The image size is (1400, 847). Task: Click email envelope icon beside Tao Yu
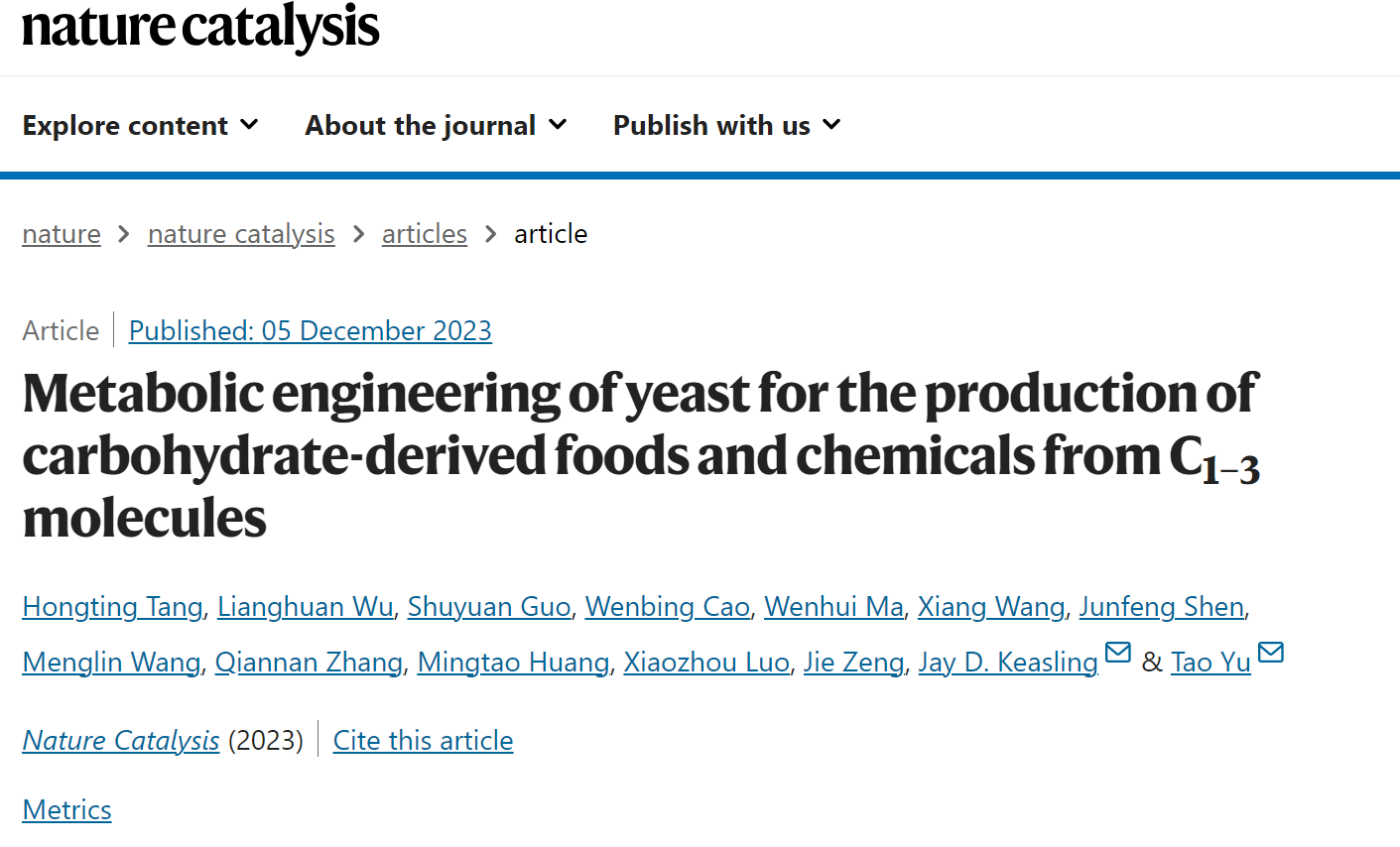pos(1271,652)
